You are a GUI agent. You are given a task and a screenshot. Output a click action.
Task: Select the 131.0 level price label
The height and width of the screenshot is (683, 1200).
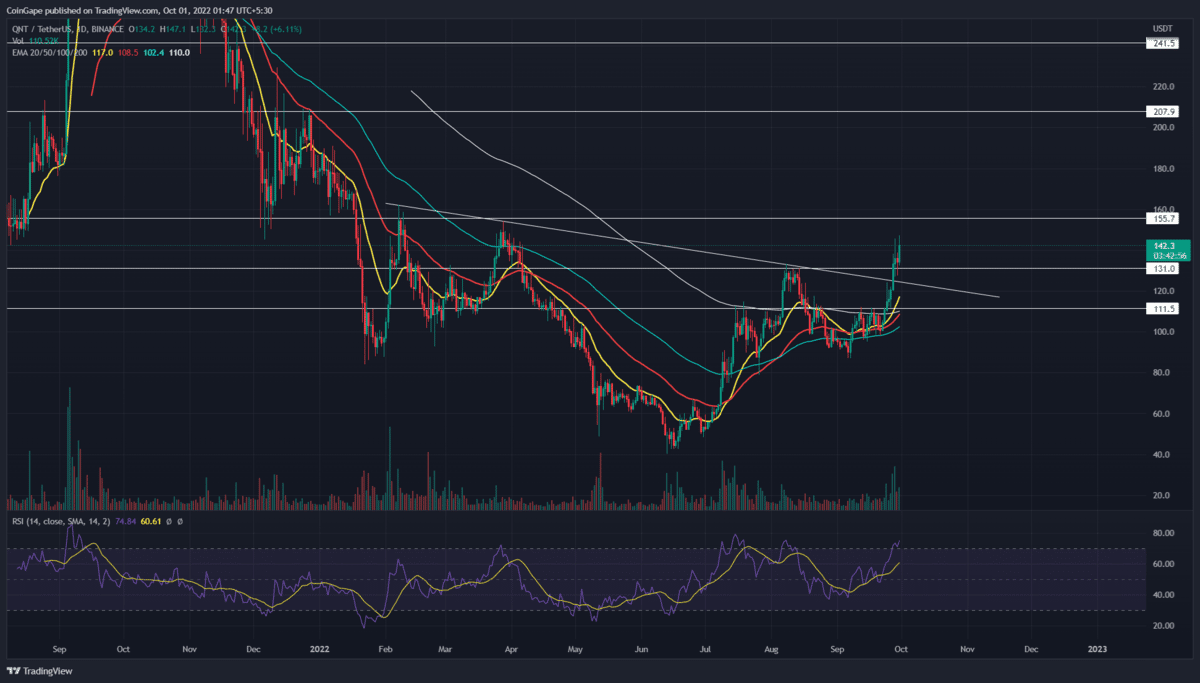pos(1163,268)
